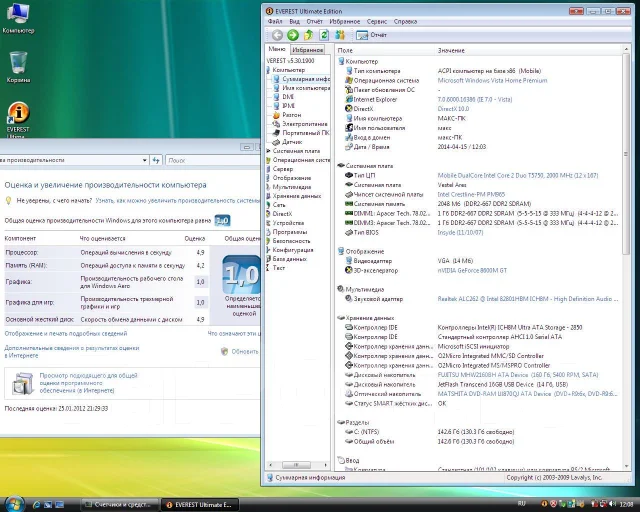Click the Internet Explorer quick launch icon
Screen dimensions: 640x512
[36, 505]
